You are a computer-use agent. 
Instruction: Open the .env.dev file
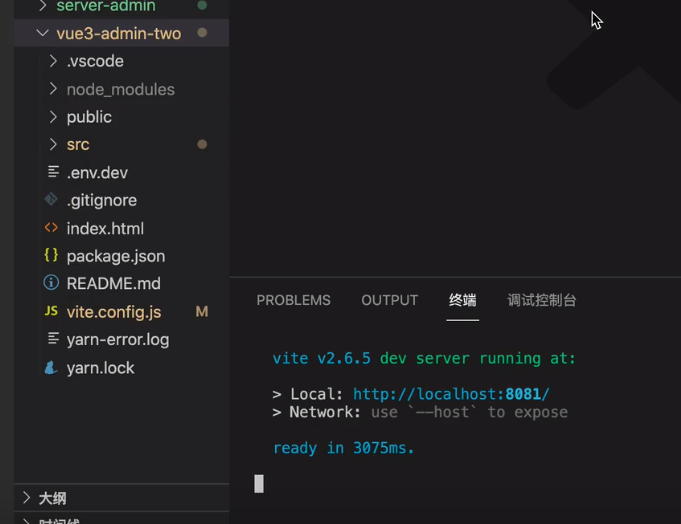[97, 173]
